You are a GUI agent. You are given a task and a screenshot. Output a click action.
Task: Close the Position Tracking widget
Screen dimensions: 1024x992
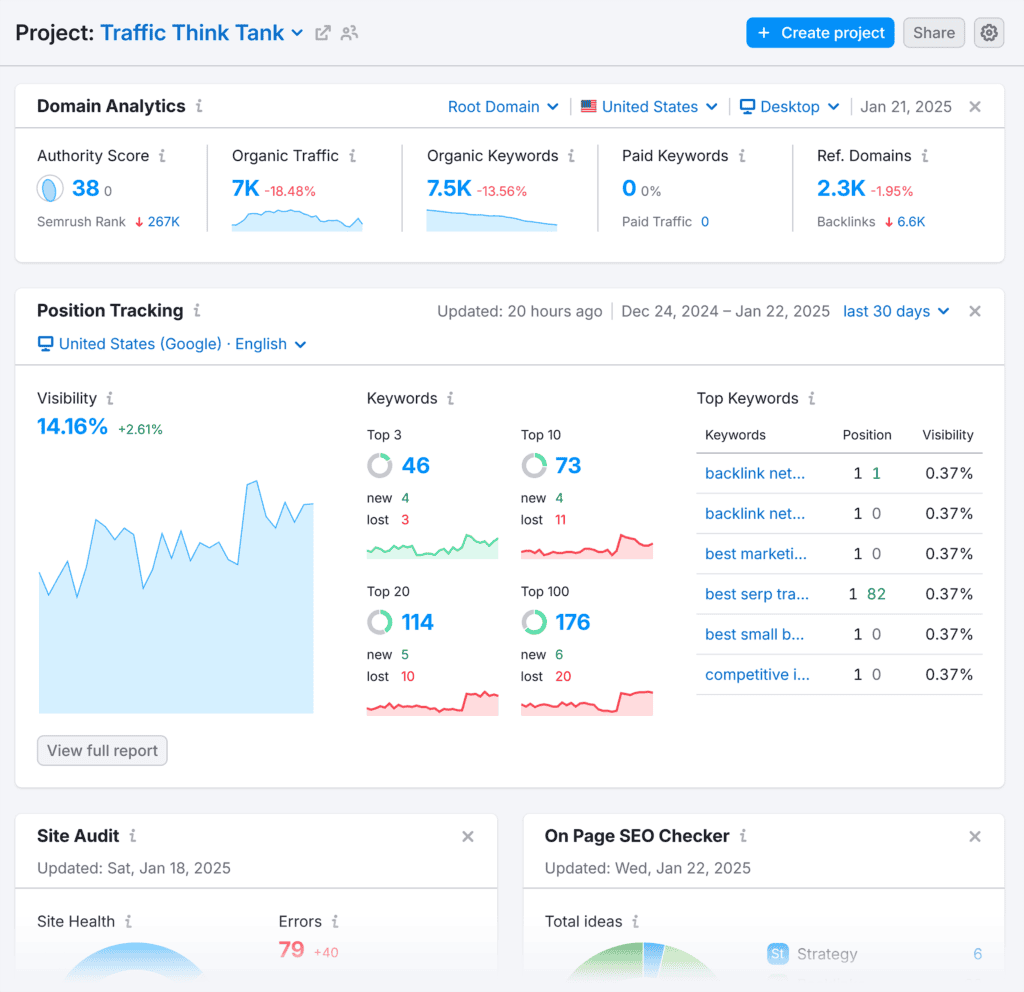pyautogui.click(x=975, y=311)
